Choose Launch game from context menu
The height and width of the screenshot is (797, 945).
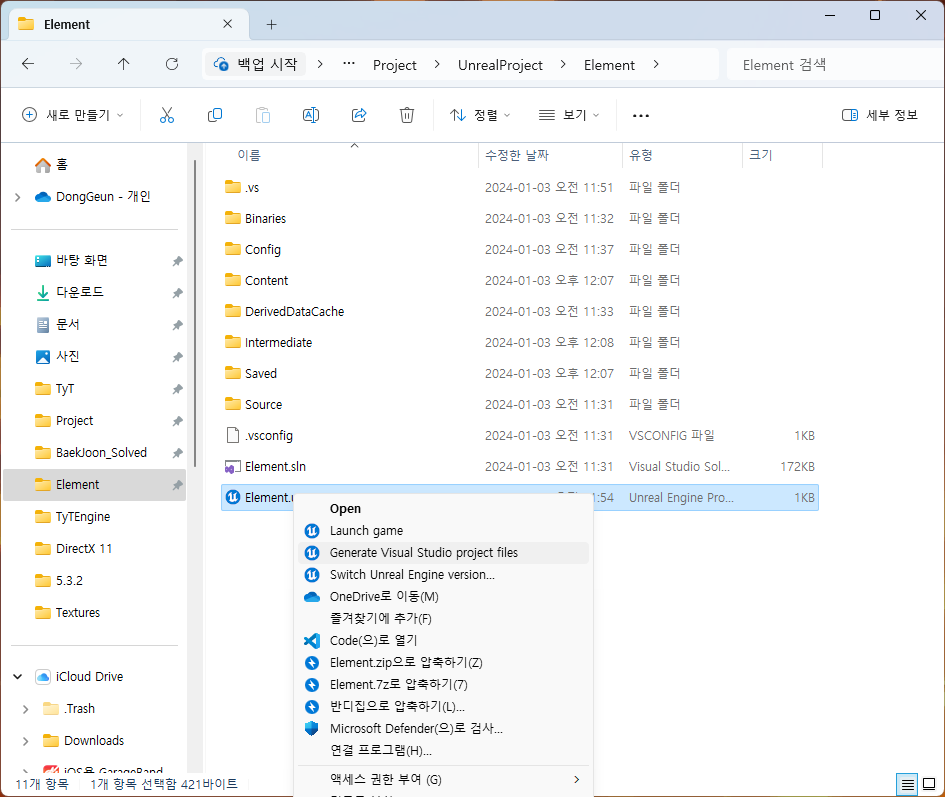tap(366, 530)
